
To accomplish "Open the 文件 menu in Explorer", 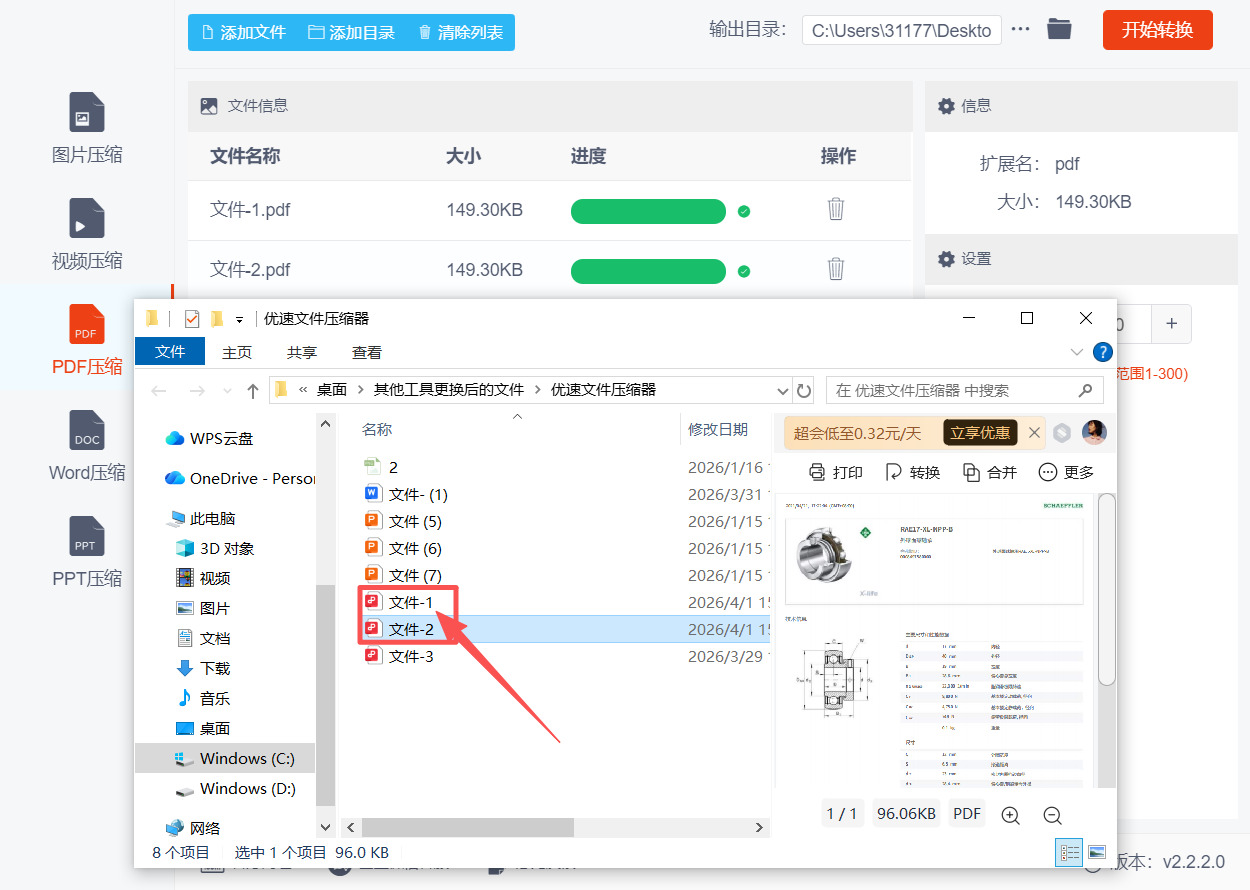I will [169, 352].
